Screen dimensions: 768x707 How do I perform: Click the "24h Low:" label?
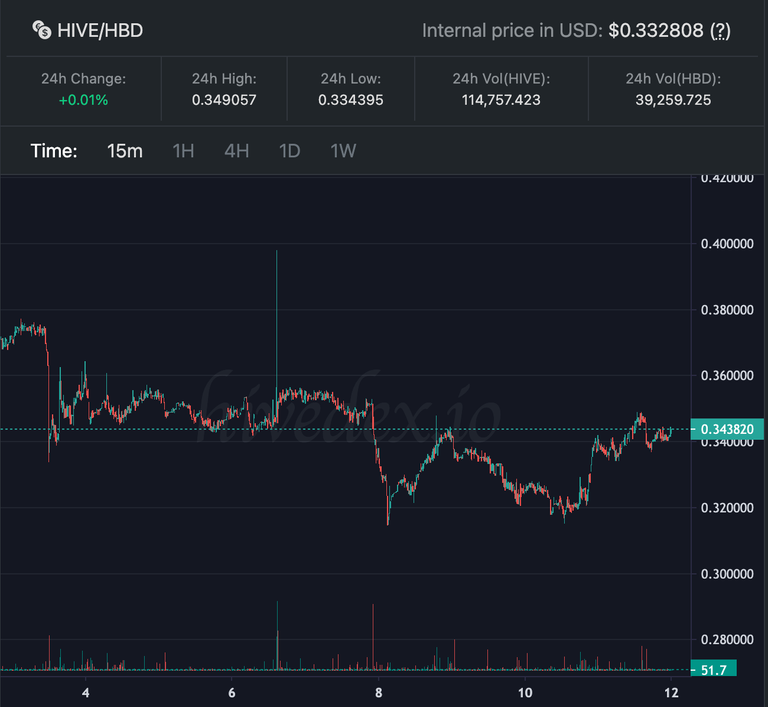click(351, 79)
